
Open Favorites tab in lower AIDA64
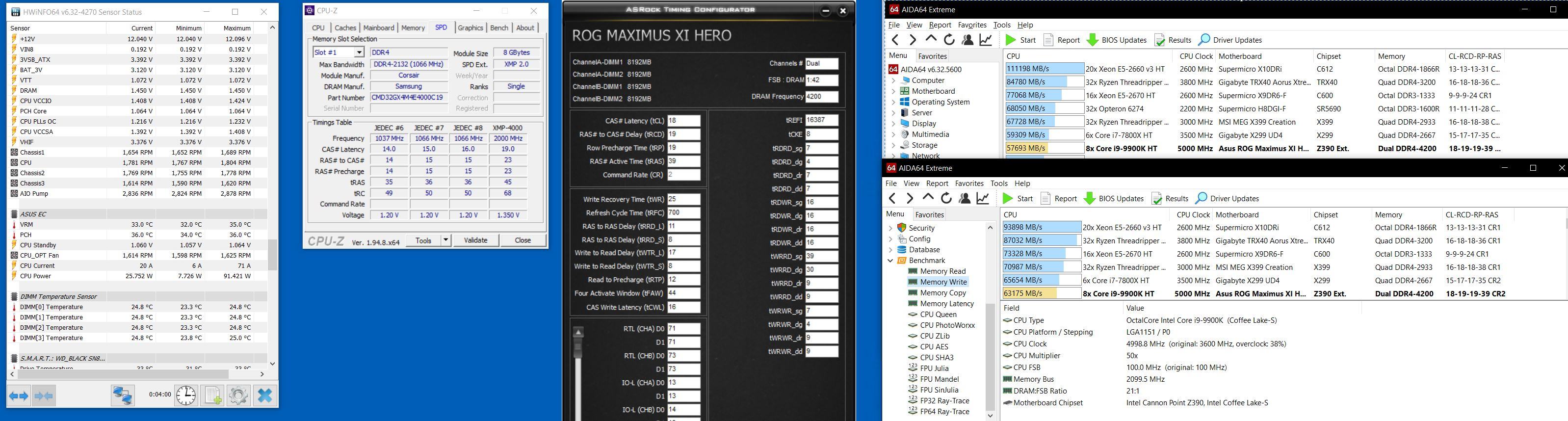pos(930,214)
